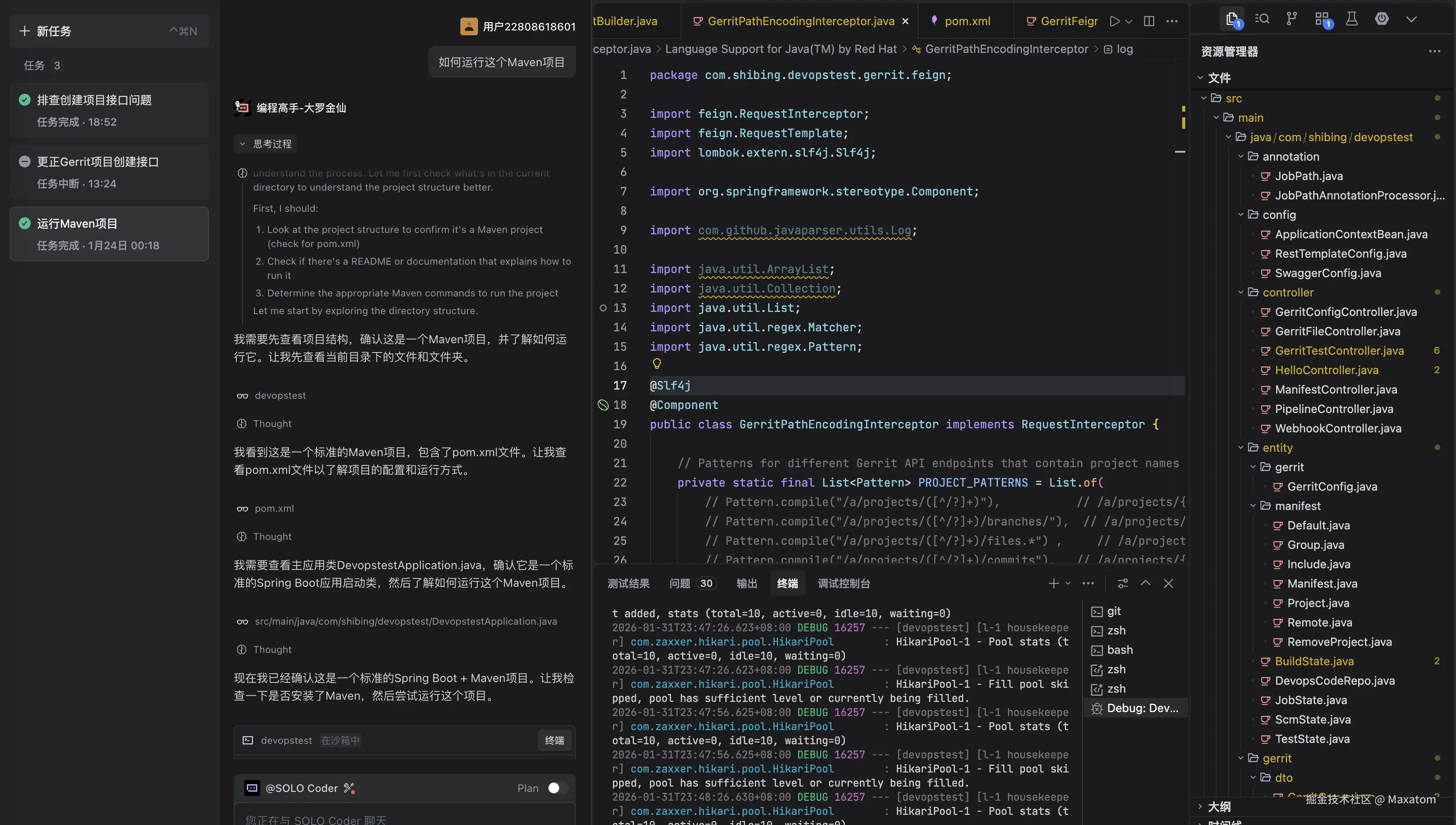
Task: Open the Testing flask icon
Action: pyautogui.click(x=1352, y=19)
